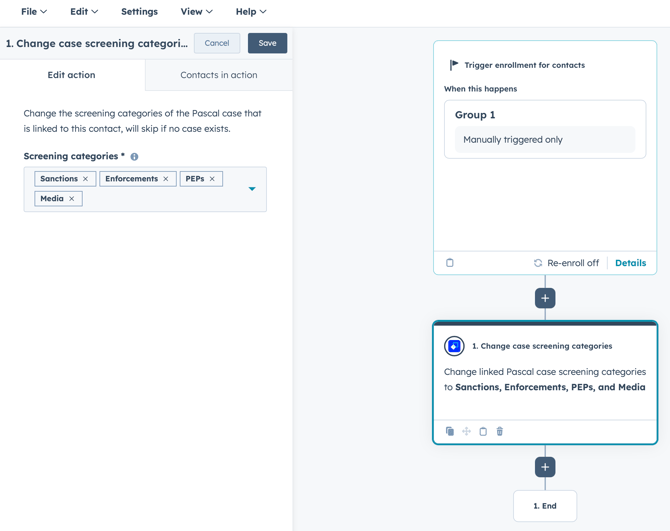
Task: Switch to the Contacts in action tab
Action: click(x=218, y=75)
